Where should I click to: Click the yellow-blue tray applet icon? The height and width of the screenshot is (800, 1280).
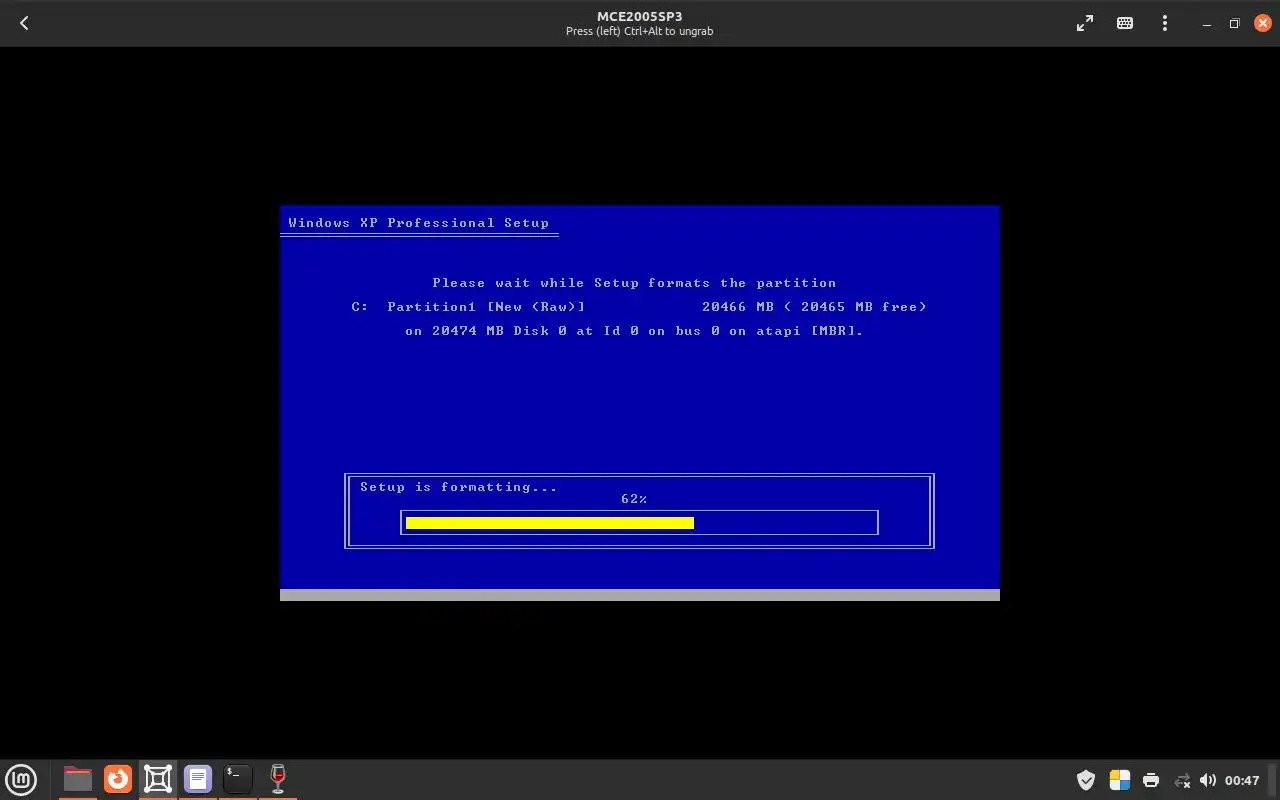[x=1120, y=780]
